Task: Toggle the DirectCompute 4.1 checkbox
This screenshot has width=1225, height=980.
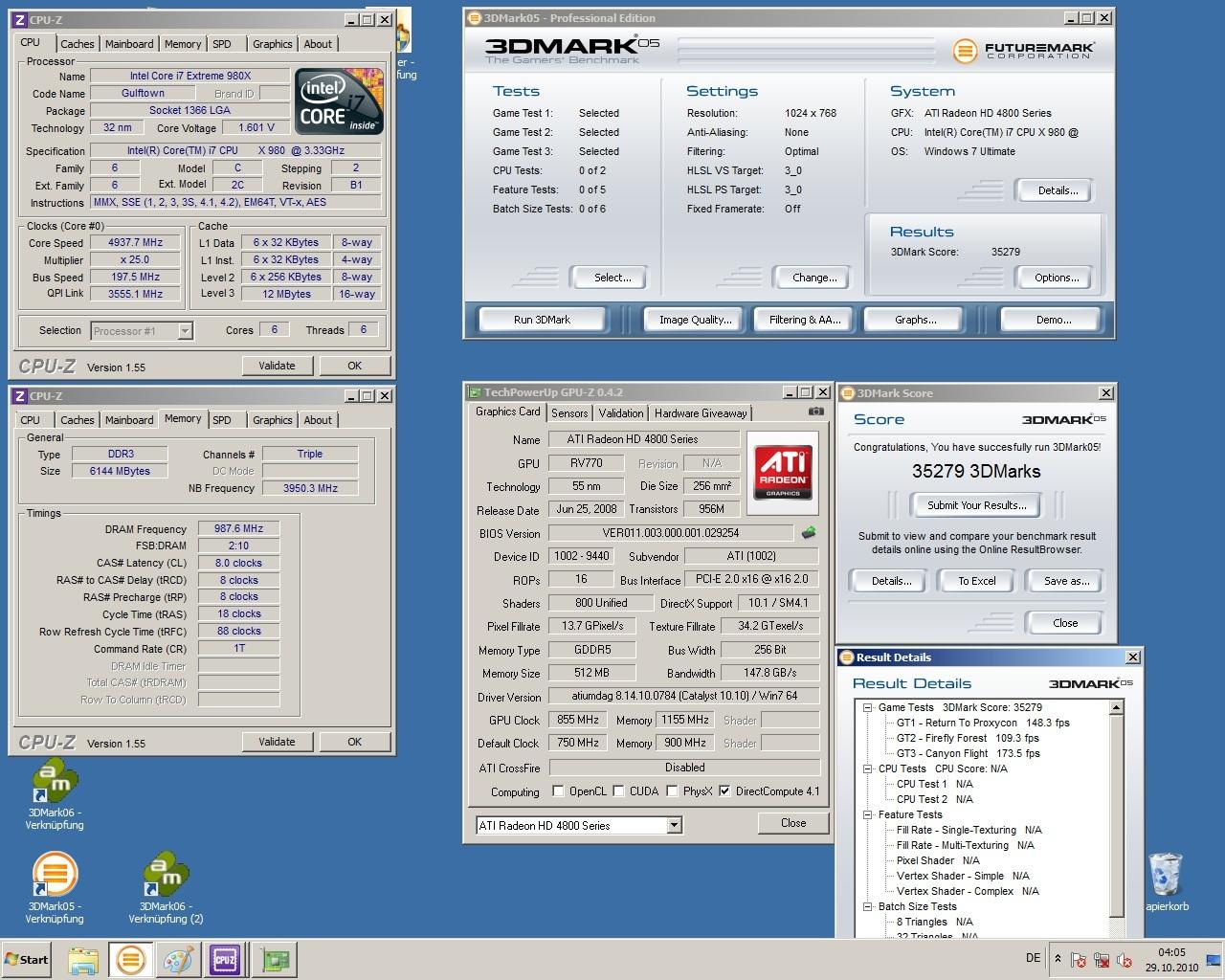Action: coord(724,791)
